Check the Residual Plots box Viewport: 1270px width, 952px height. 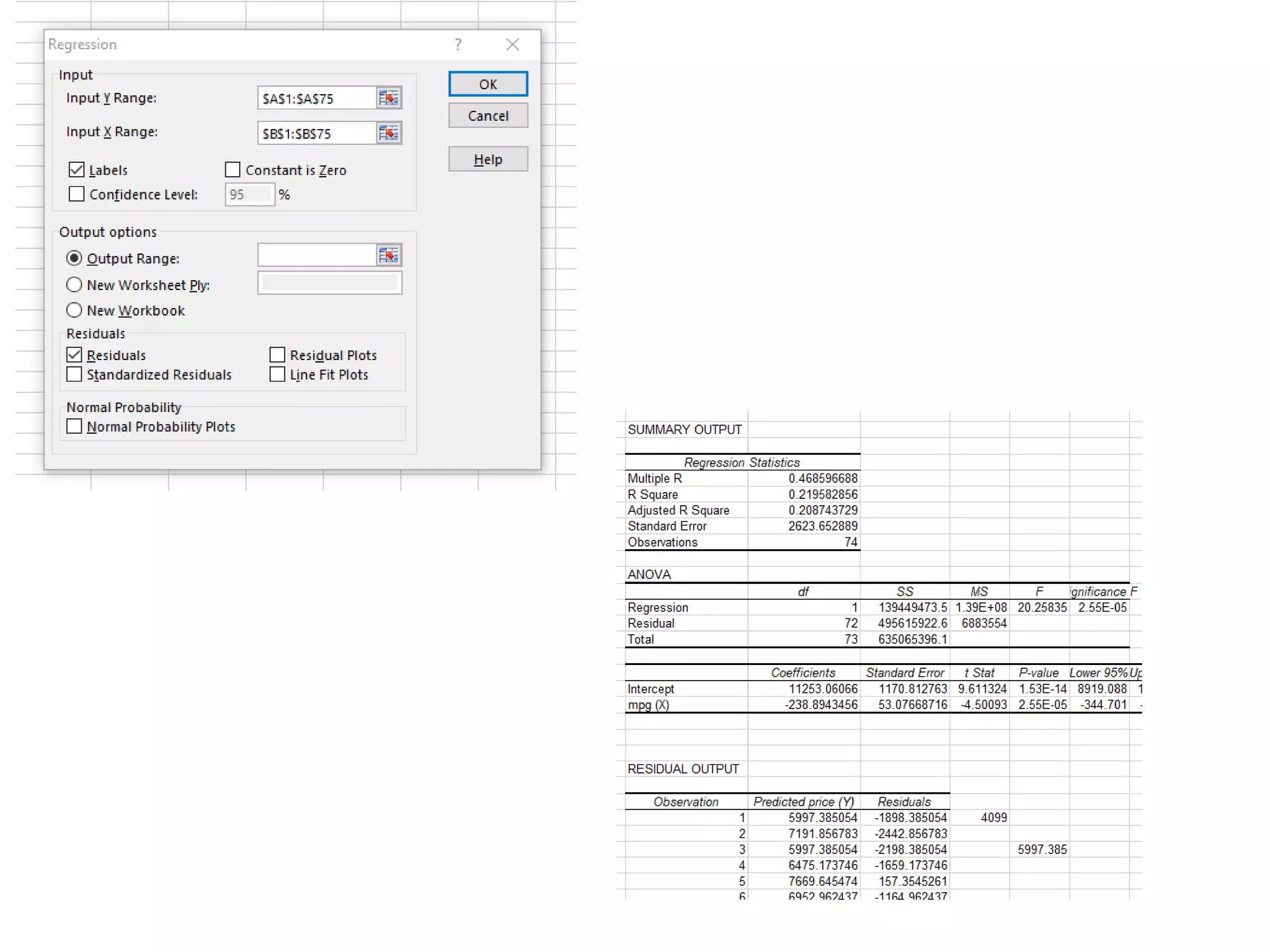pyautogui.click(x=277, y=355)
